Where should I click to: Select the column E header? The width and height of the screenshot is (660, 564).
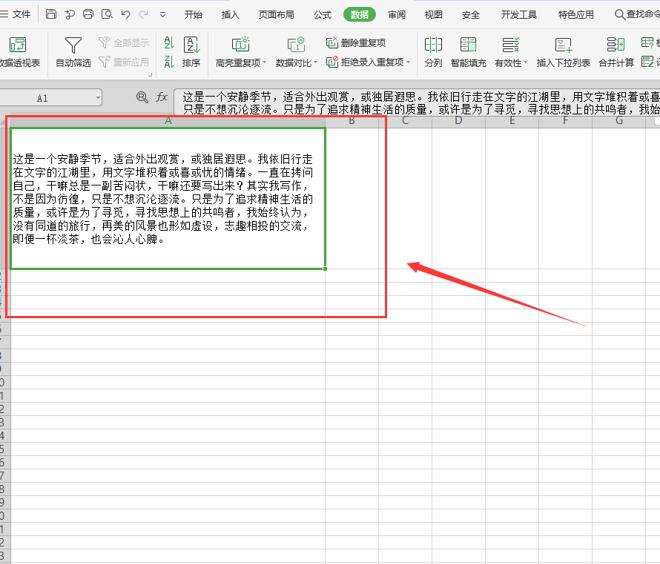coord(512,121)
